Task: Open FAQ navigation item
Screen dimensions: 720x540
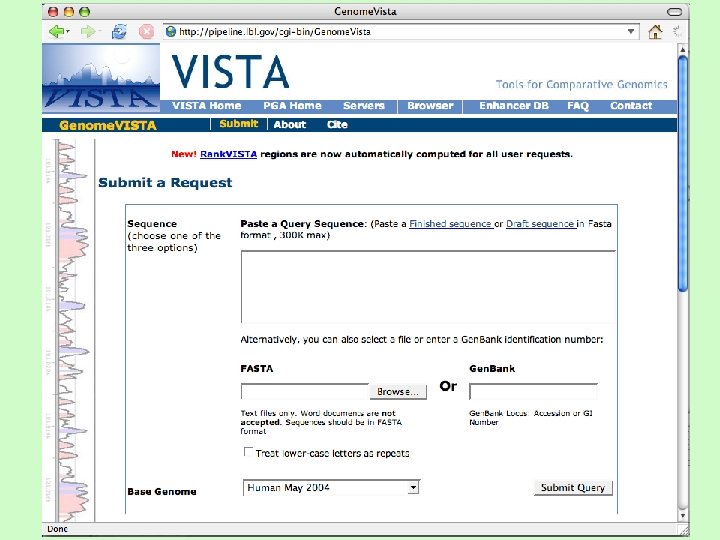Action: pos(578,106)
